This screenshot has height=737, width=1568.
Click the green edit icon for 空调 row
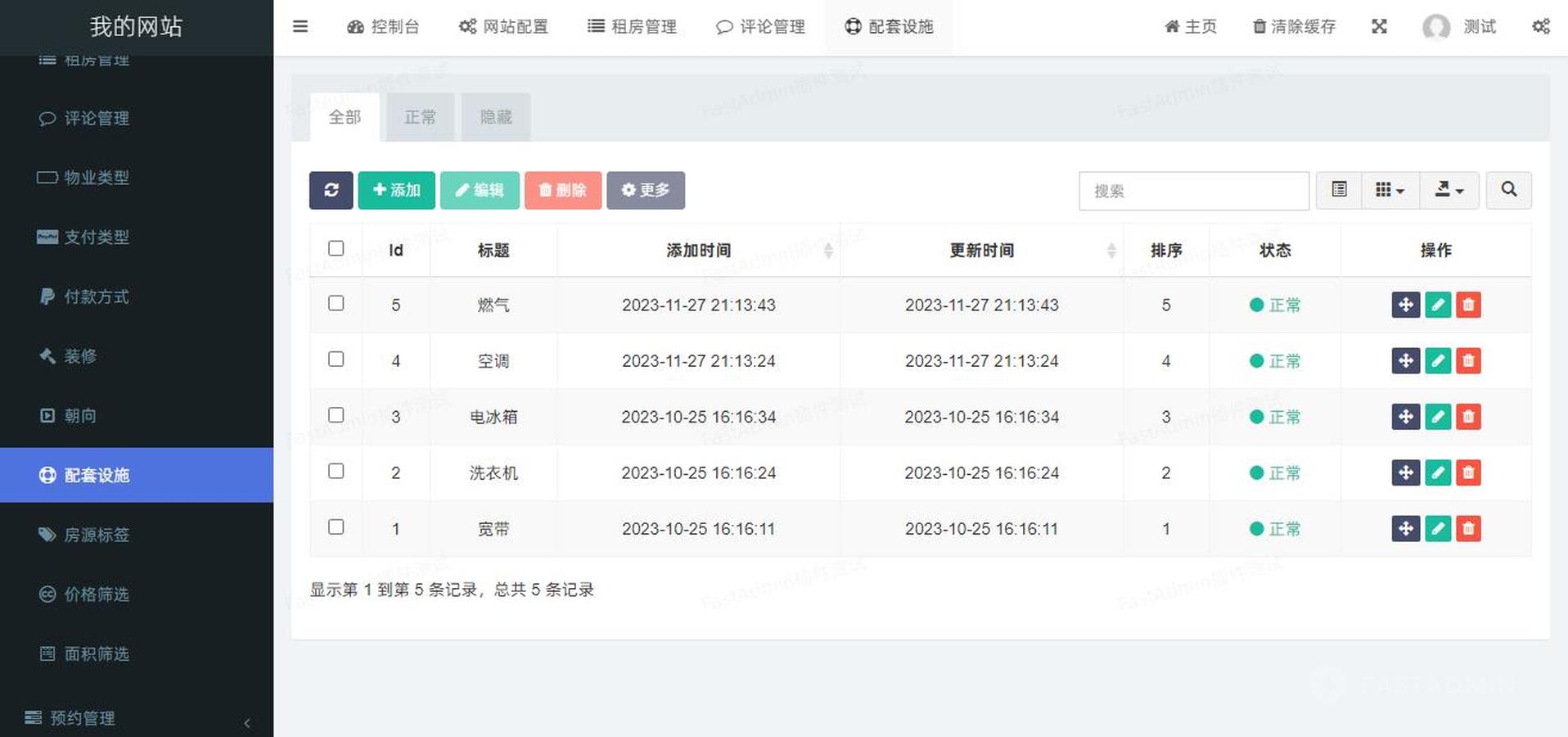click(x=1437, y=361)
